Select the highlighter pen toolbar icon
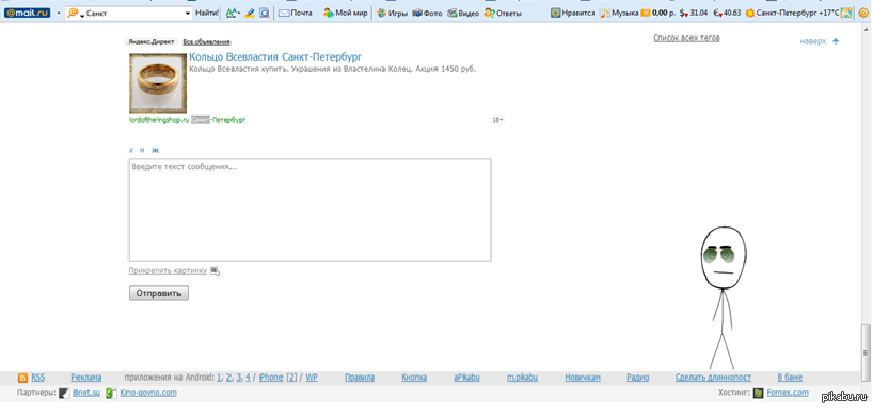 tap(250, 13)
